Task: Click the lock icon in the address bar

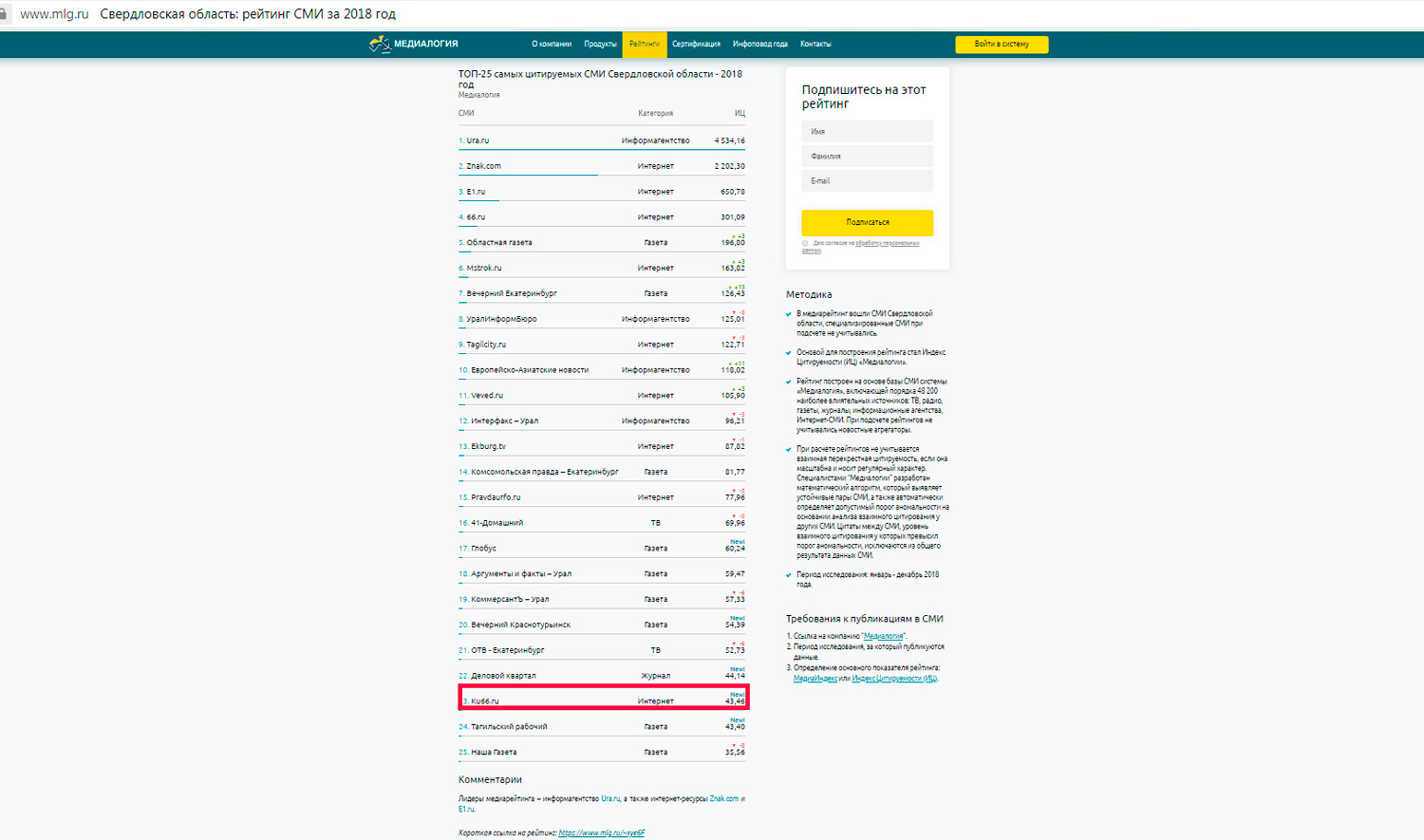Action: coord(4,14)
